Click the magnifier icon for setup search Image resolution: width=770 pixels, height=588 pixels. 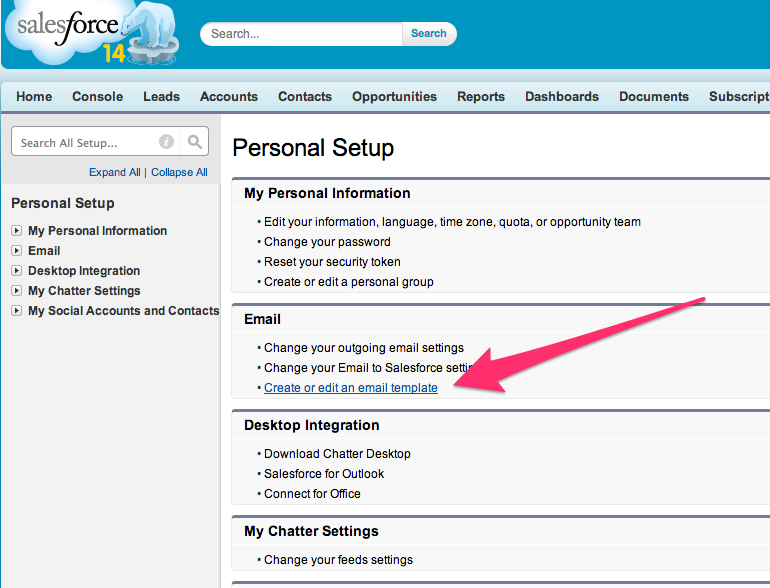195,142
